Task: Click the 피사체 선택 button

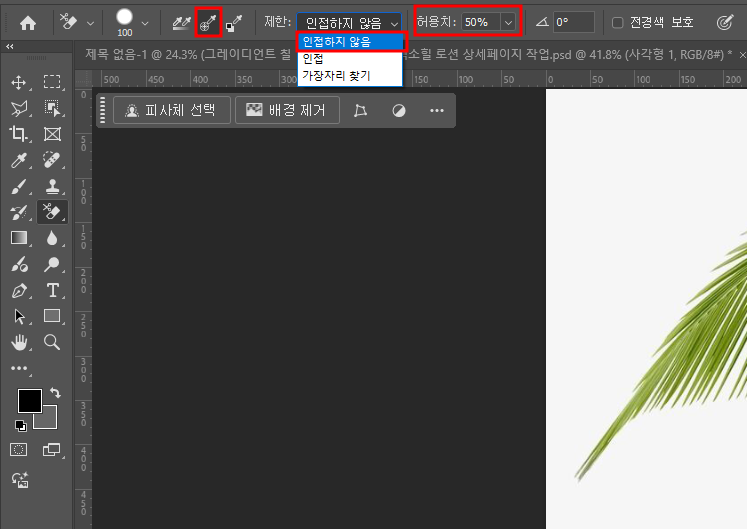Action: [x=172, y=110]
